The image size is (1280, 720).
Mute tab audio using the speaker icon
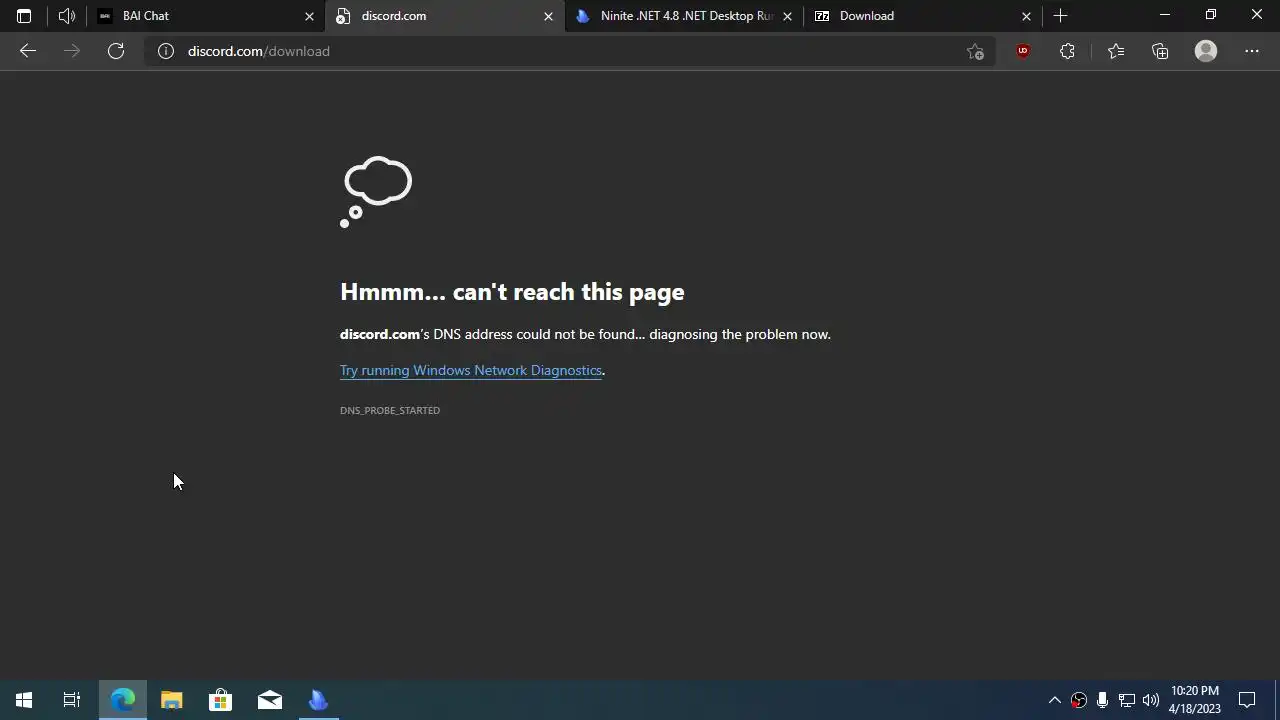click(x=67, y=16)
